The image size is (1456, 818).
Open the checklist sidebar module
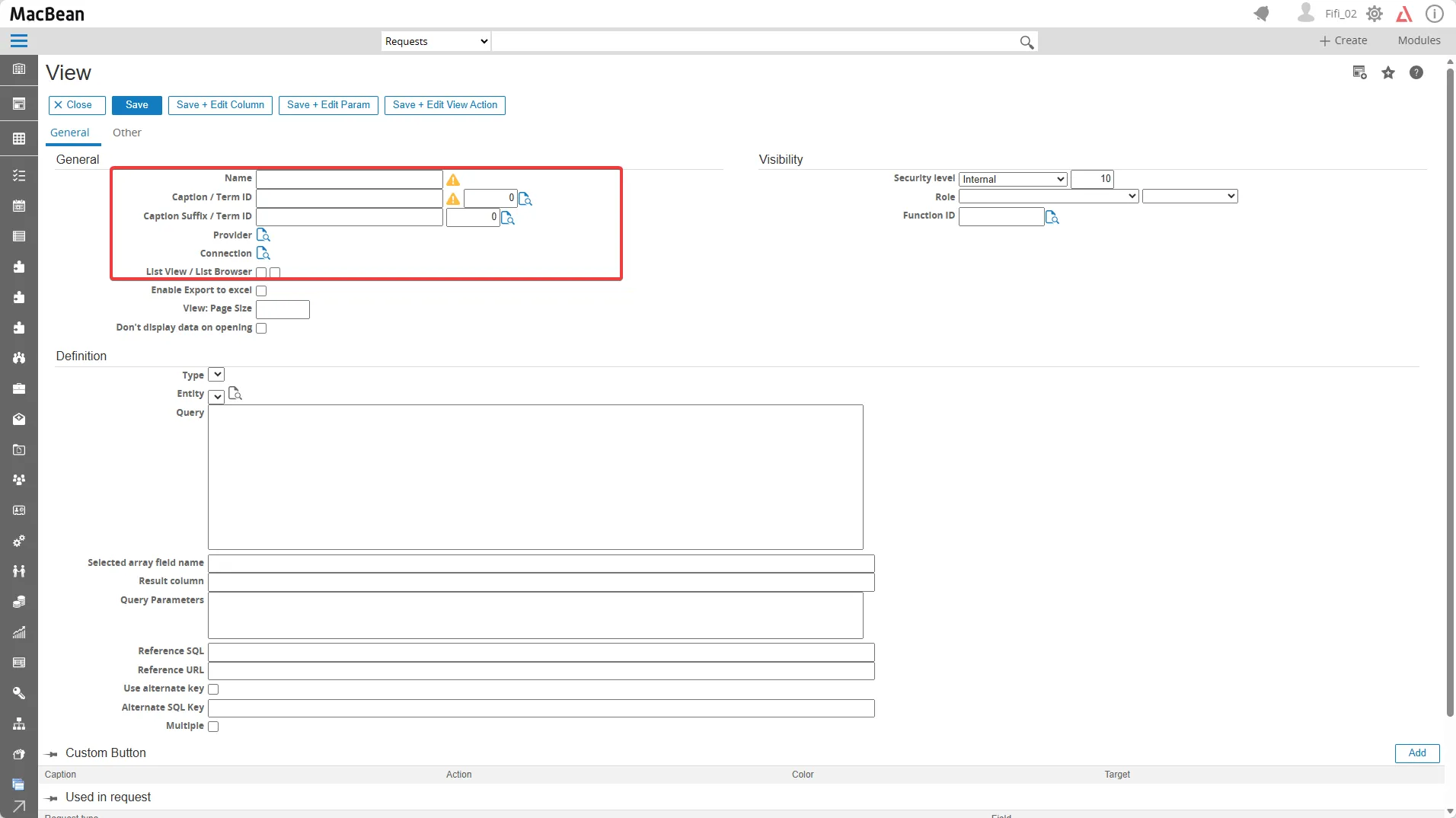(19, 175)
